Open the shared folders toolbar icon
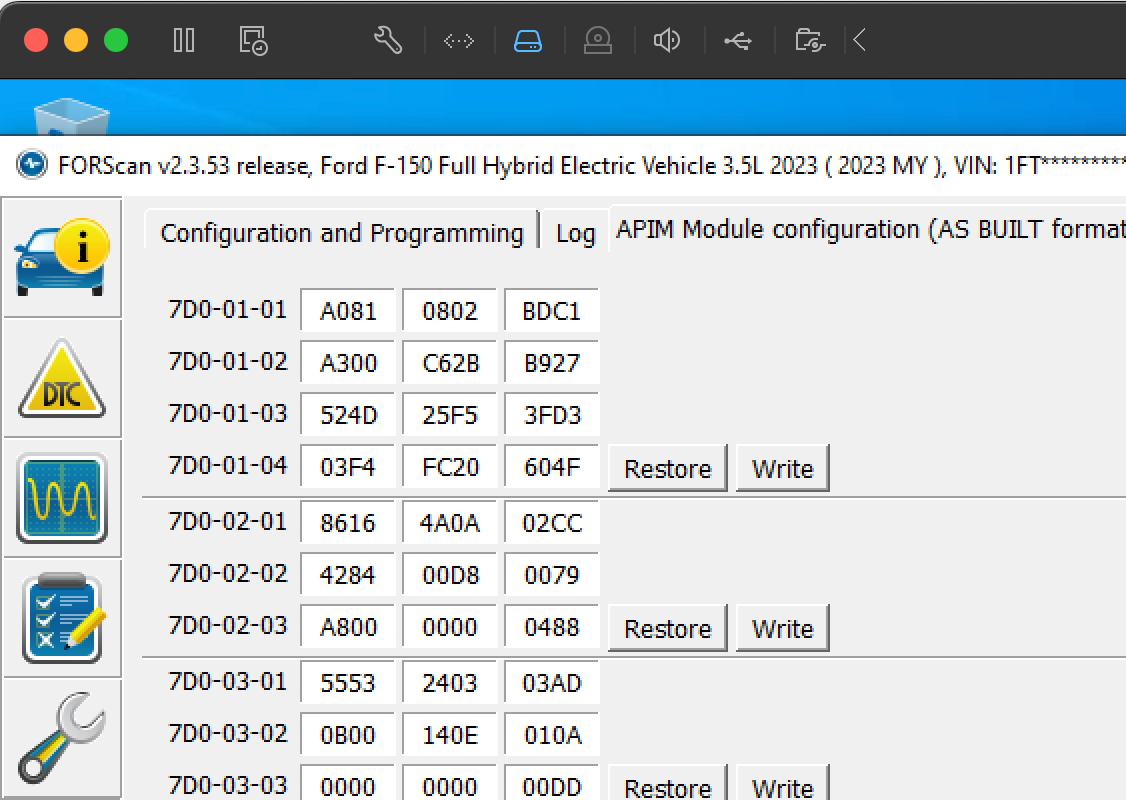This screenshot has height=800, width=1126. (808, 40)
